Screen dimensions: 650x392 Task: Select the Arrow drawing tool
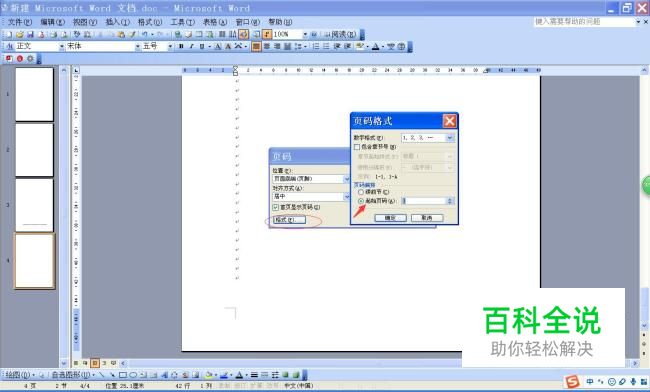tap(112, 375)
